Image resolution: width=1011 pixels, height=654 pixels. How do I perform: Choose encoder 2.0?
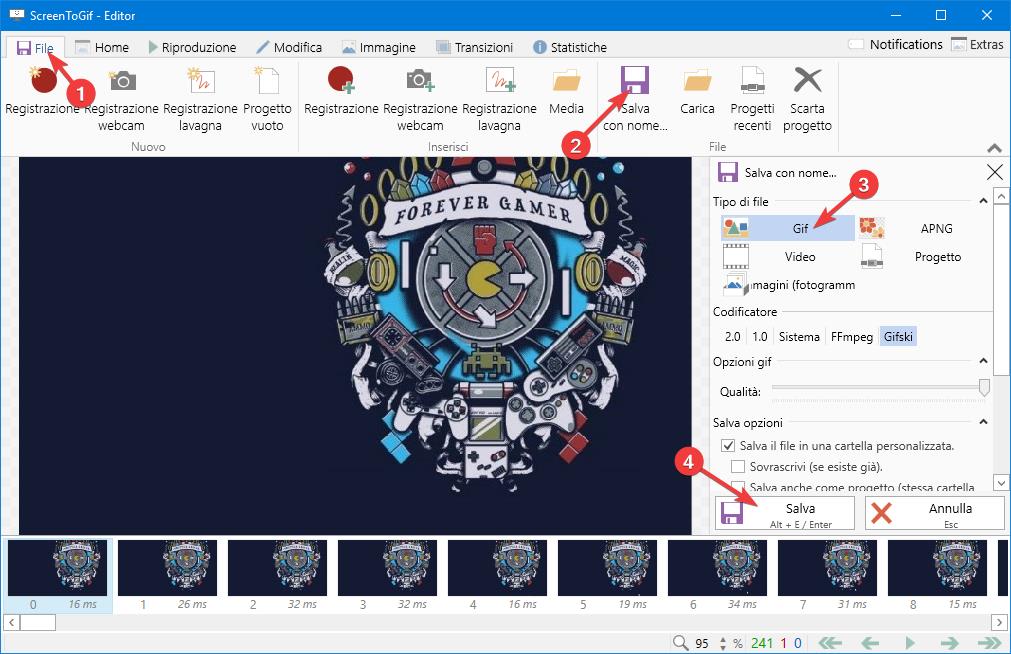click(732, 337)
